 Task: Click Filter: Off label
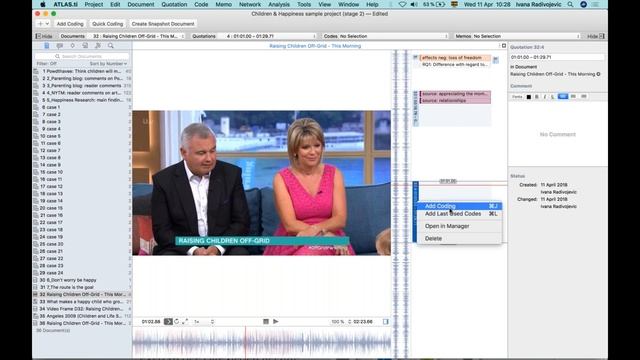pyautogui.click(x=47, y=64)
